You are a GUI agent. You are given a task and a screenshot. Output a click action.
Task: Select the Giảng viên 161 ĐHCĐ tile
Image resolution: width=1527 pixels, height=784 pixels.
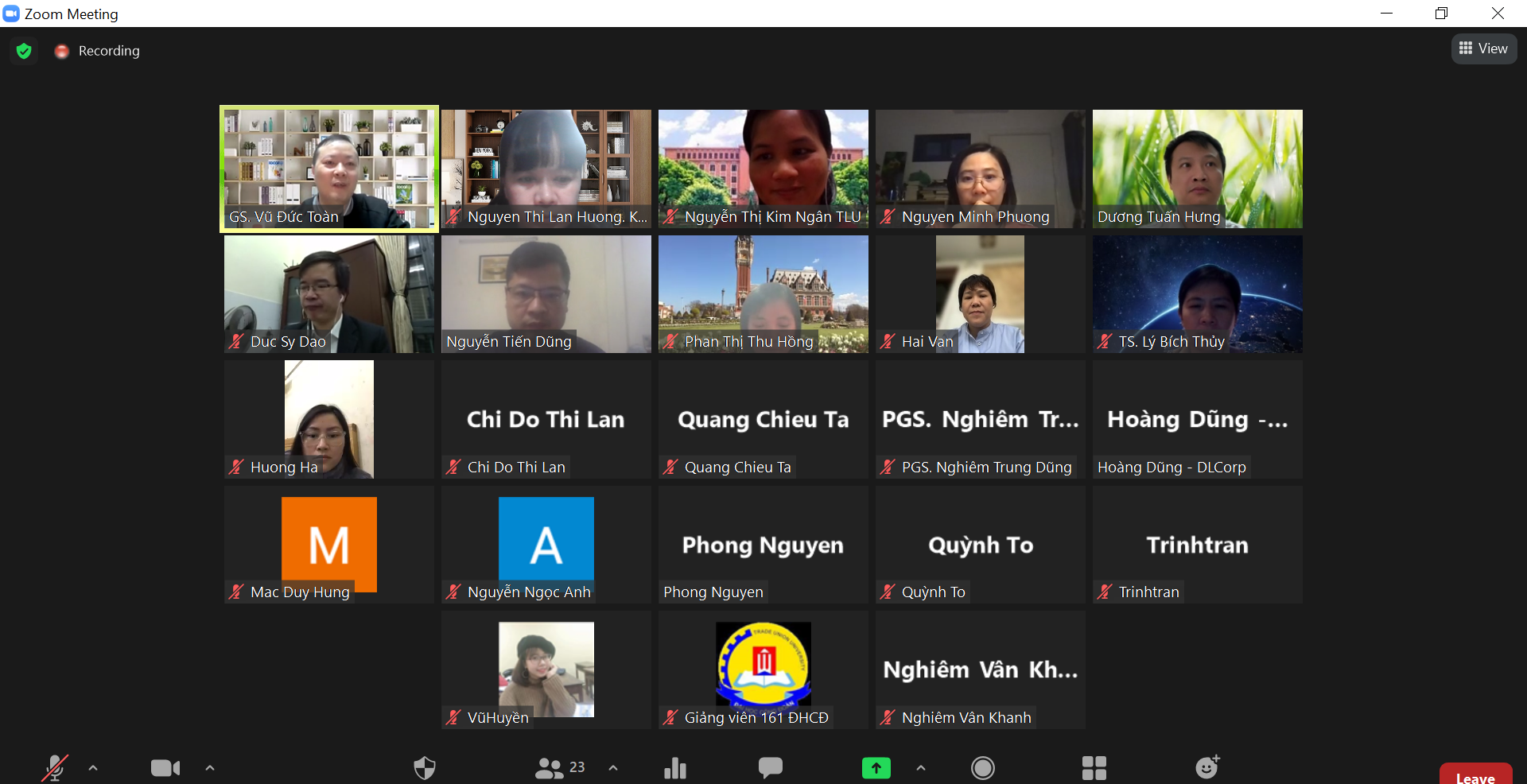(763, 670)
